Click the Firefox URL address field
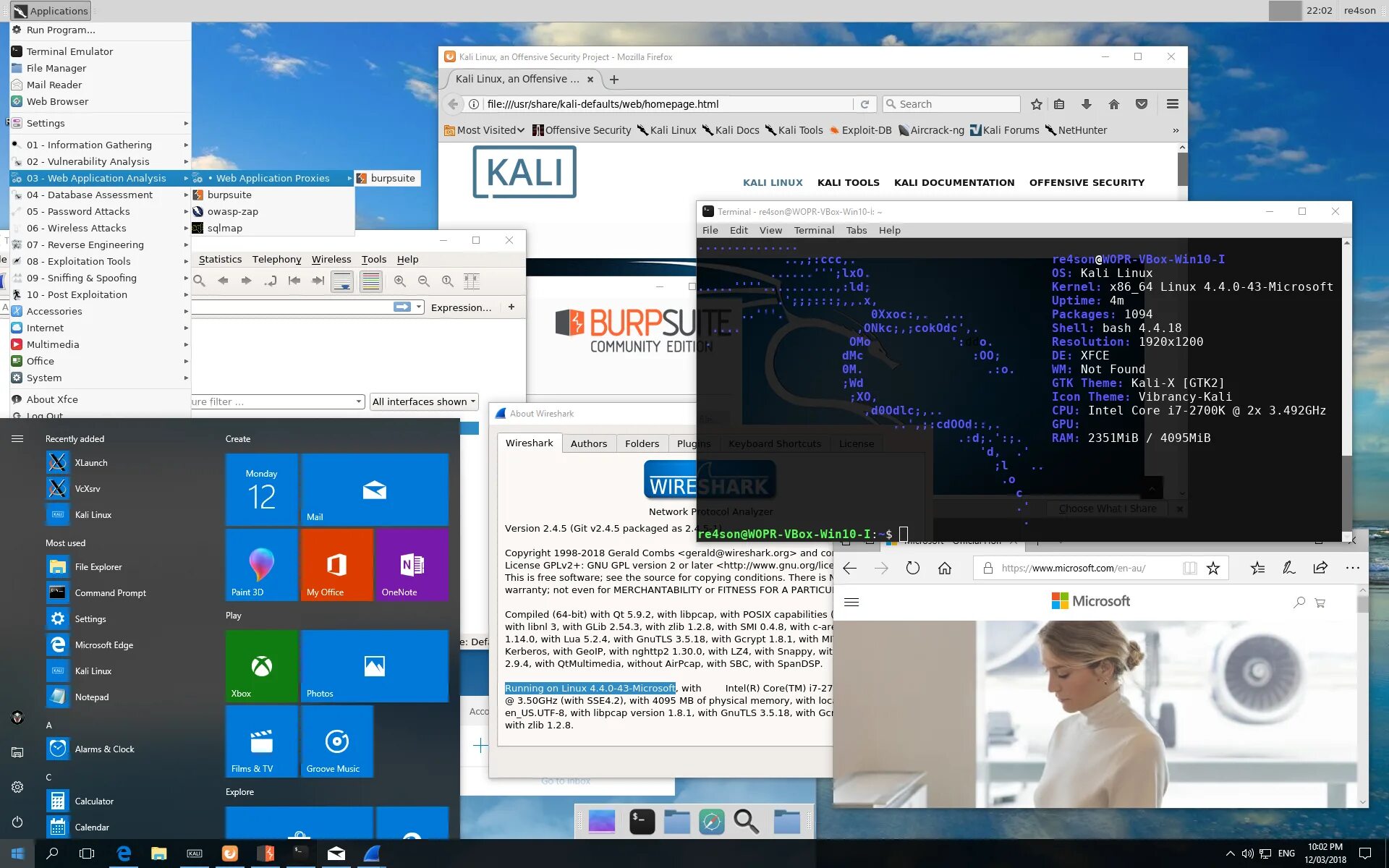The image size is (1389, 868). tap(651, 104)
